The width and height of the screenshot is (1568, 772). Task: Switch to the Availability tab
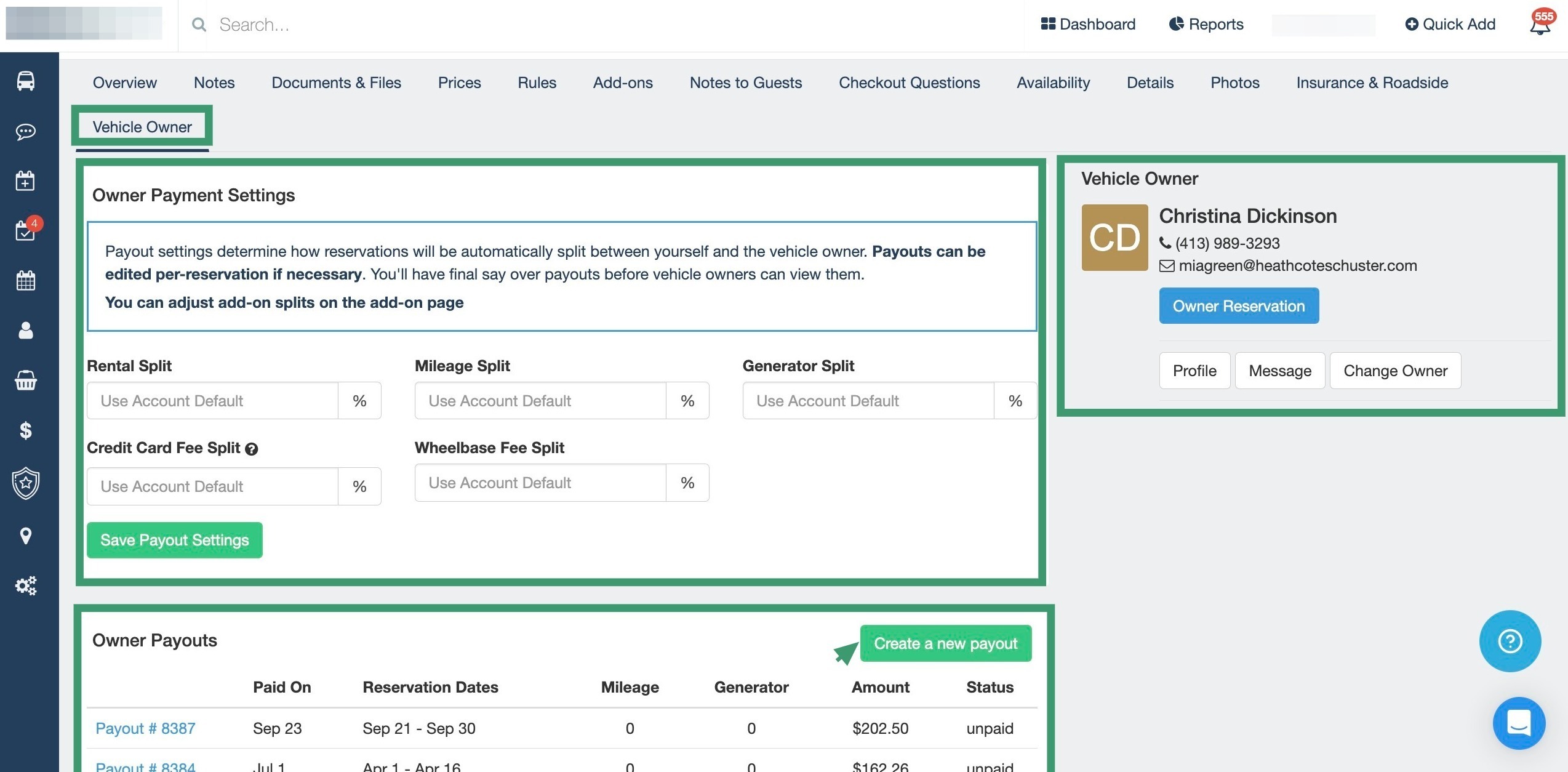pos(1053,82)
